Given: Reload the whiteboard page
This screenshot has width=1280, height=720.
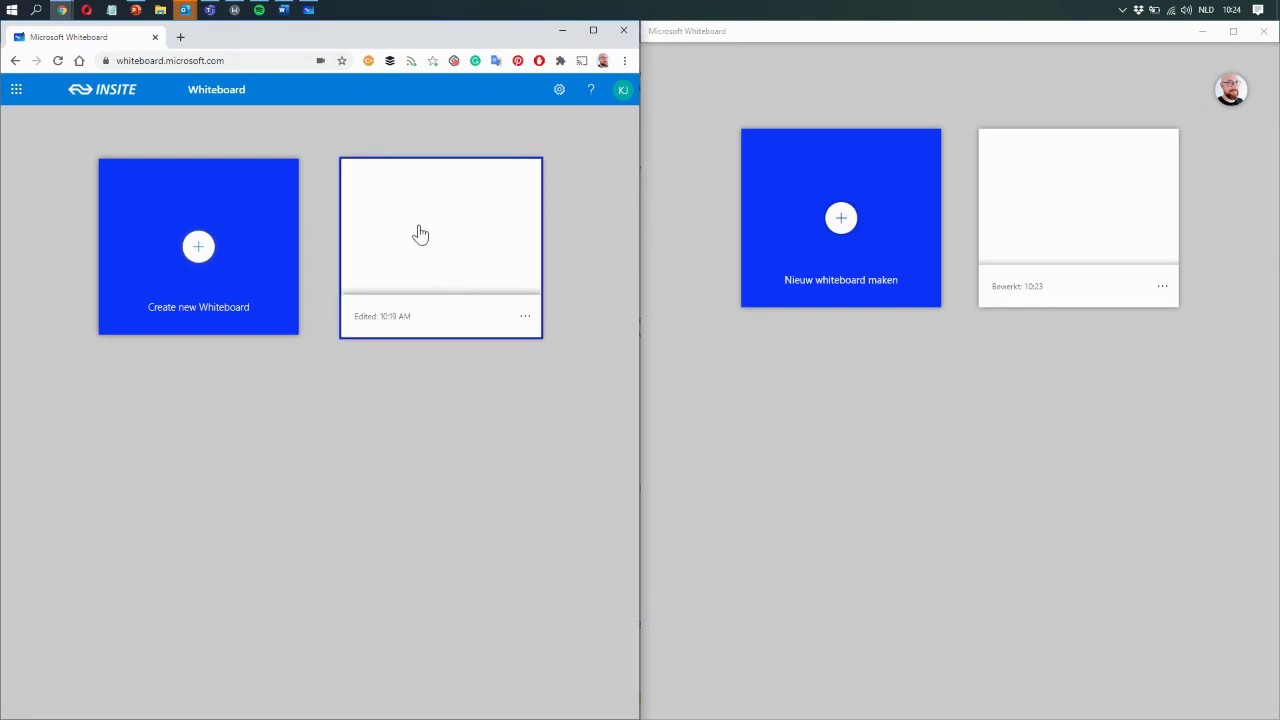Looking at the screenshot, I should [58, 61].
